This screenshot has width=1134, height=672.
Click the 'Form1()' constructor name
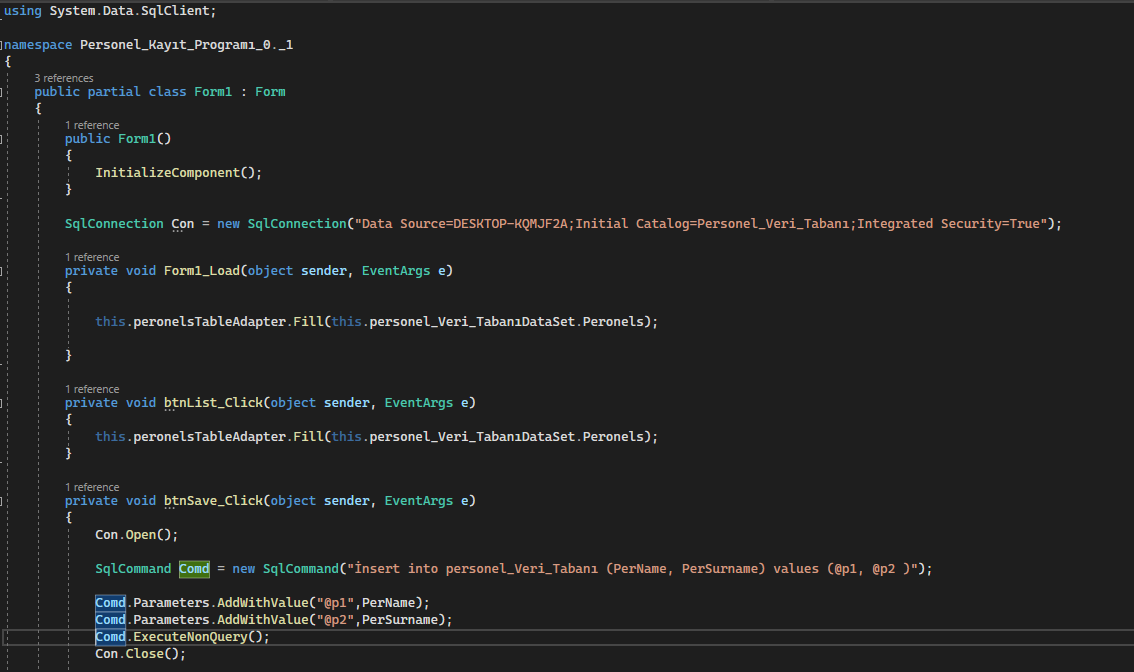(x=145, y=139)
